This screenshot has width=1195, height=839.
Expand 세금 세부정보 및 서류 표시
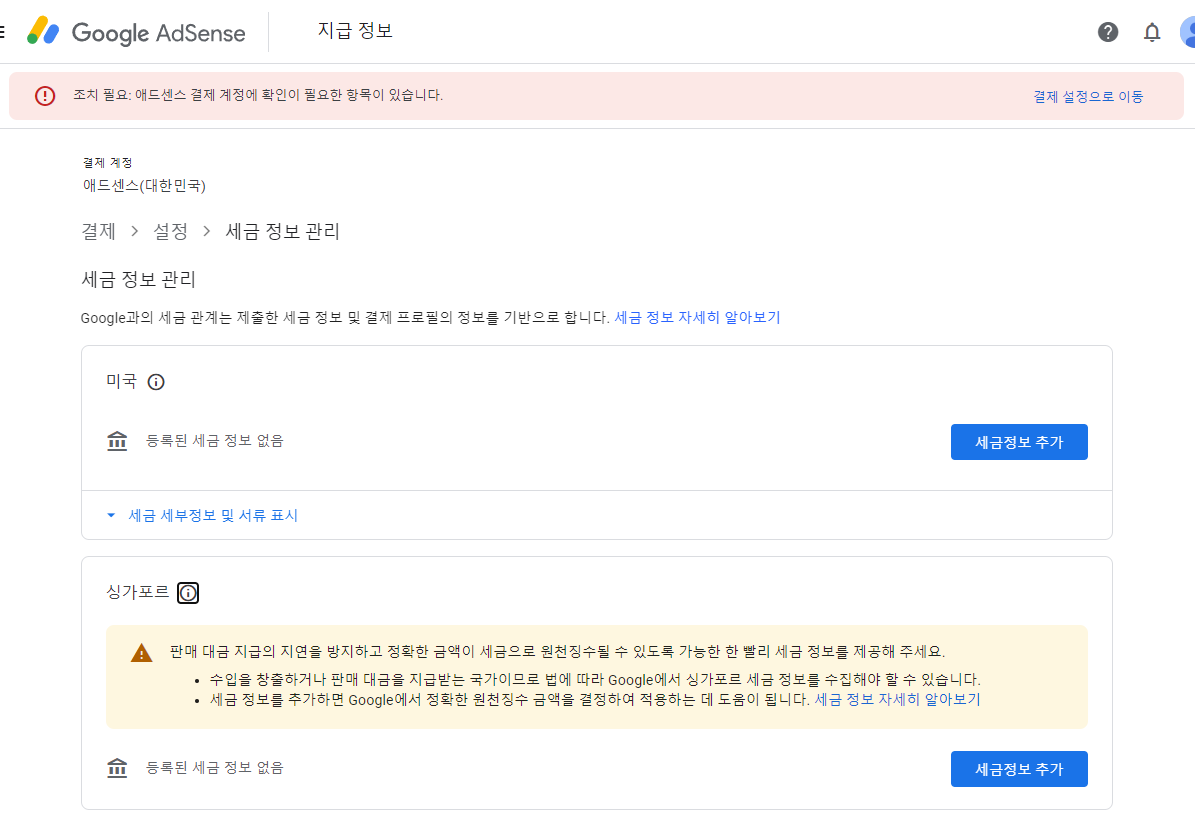pyautogui.click(x=203, y=515)
